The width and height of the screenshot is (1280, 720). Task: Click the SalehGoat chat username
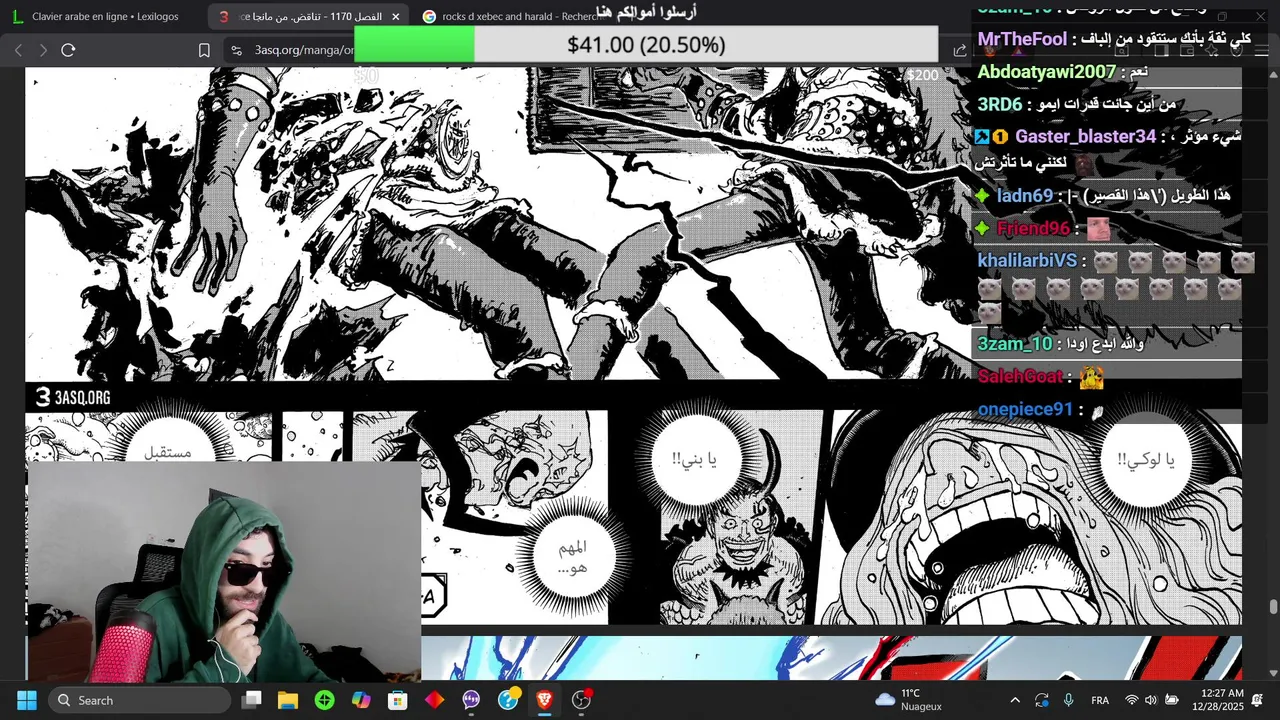(1020, 376)
